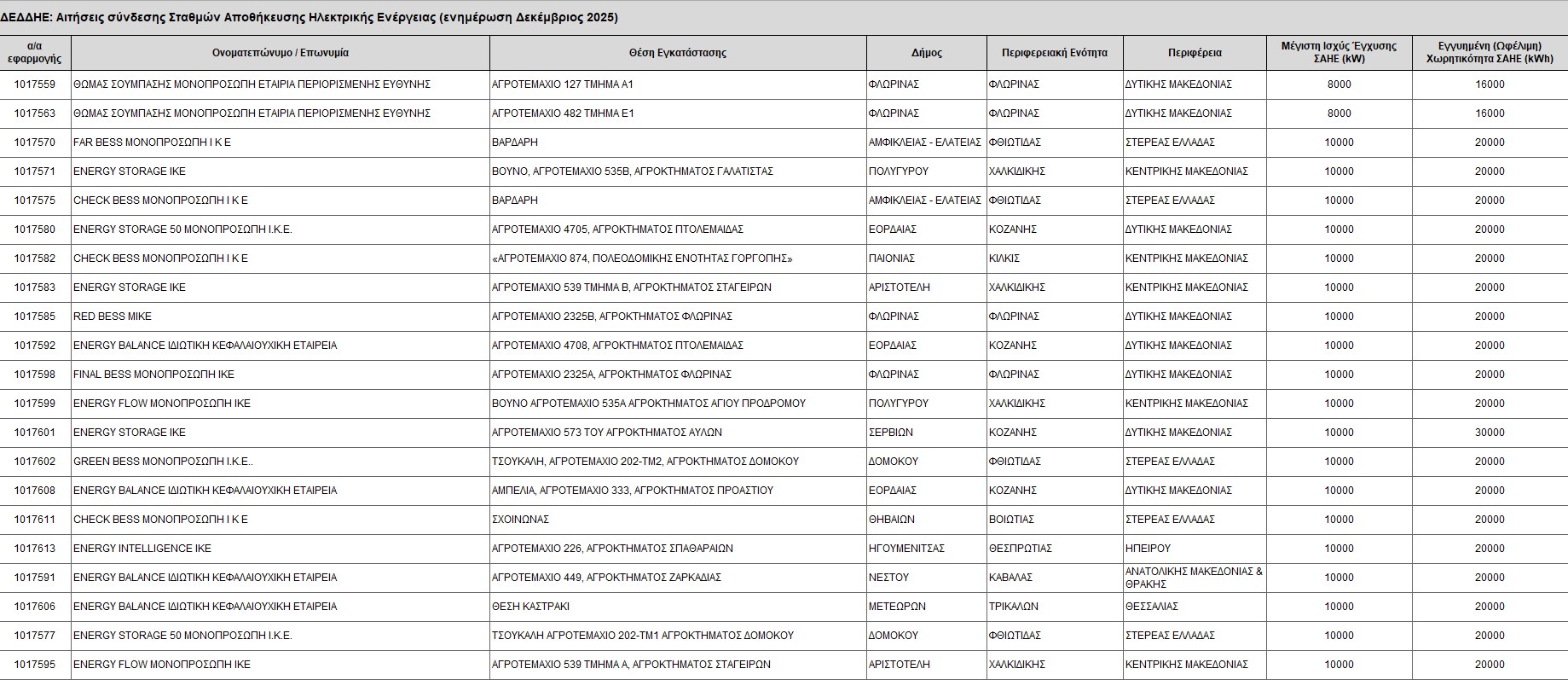Click the ENERGY INTELLIGENCE IKE cell
The image size is (1568, 680).
pyautogui.click(x=142, y=549)
